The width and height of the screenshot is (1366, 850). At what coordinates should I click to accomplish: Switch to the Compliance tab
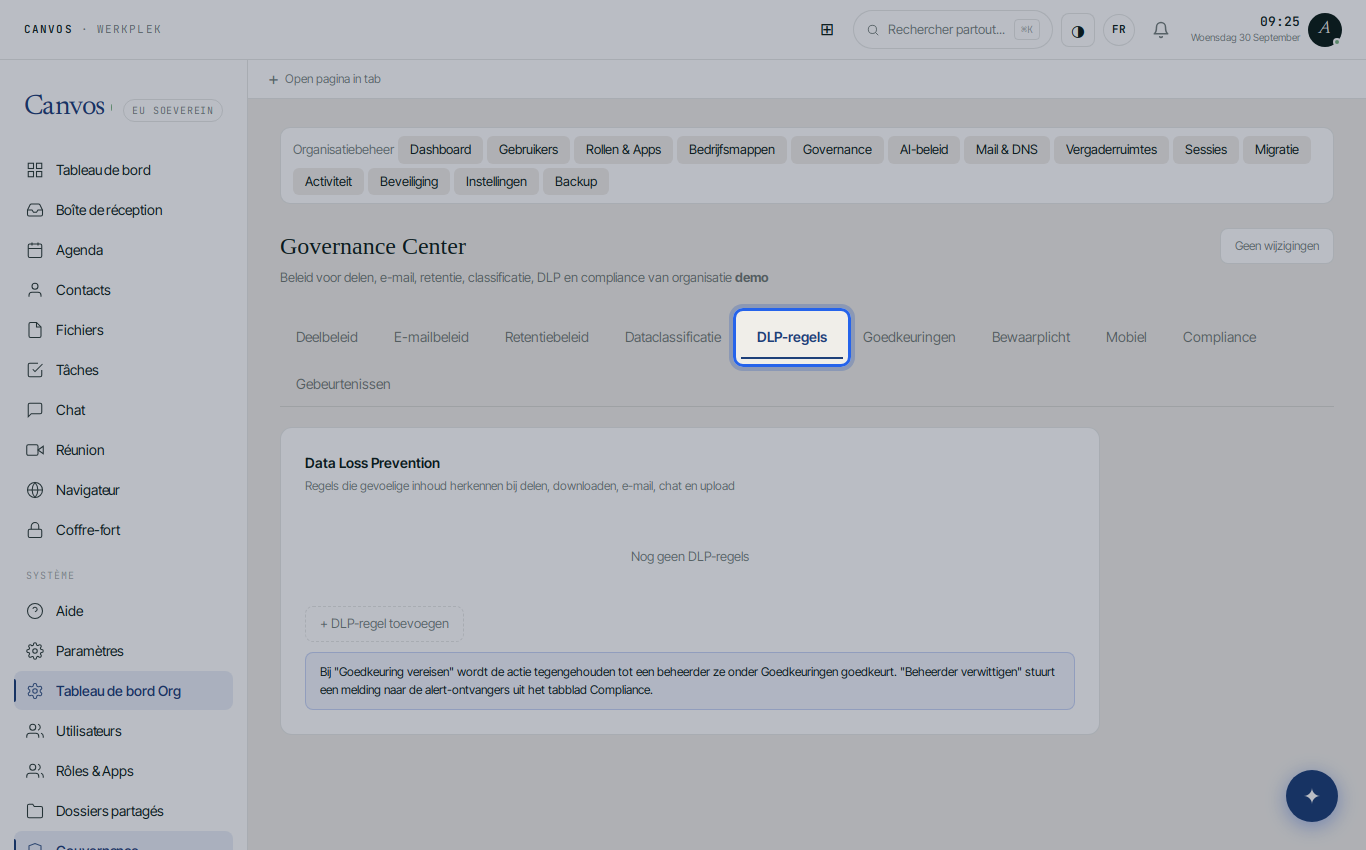click(1219, 337)
